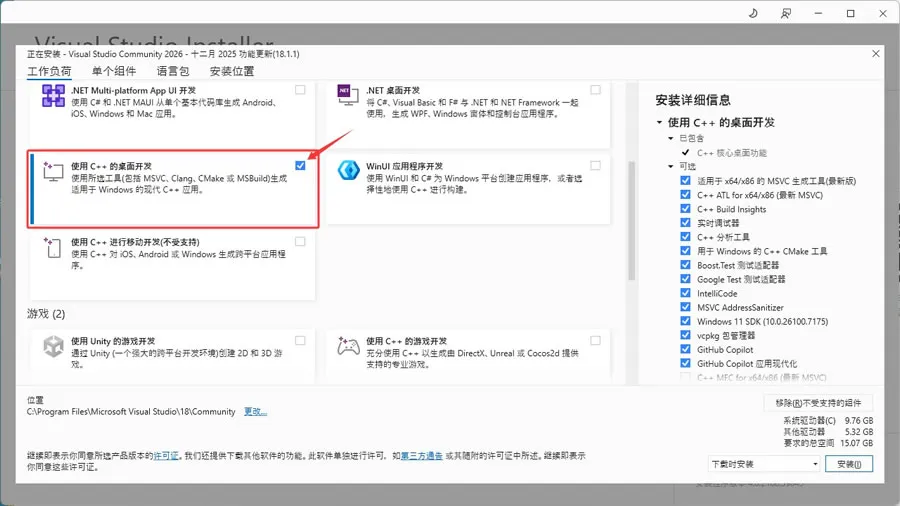Click the Unity game development icon
Screen dimensions: 900x506
coord(53,347)
